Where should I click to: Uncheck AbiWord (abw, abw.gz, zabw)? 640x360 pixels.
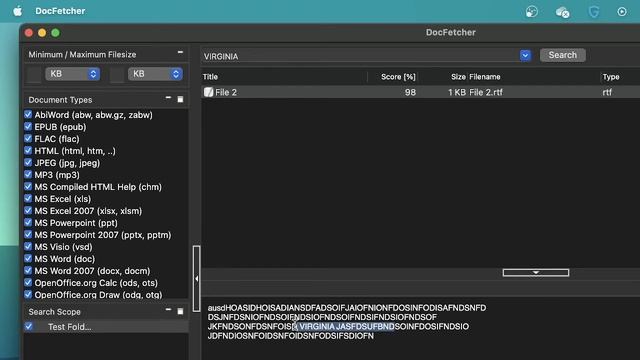click(28, 115)
